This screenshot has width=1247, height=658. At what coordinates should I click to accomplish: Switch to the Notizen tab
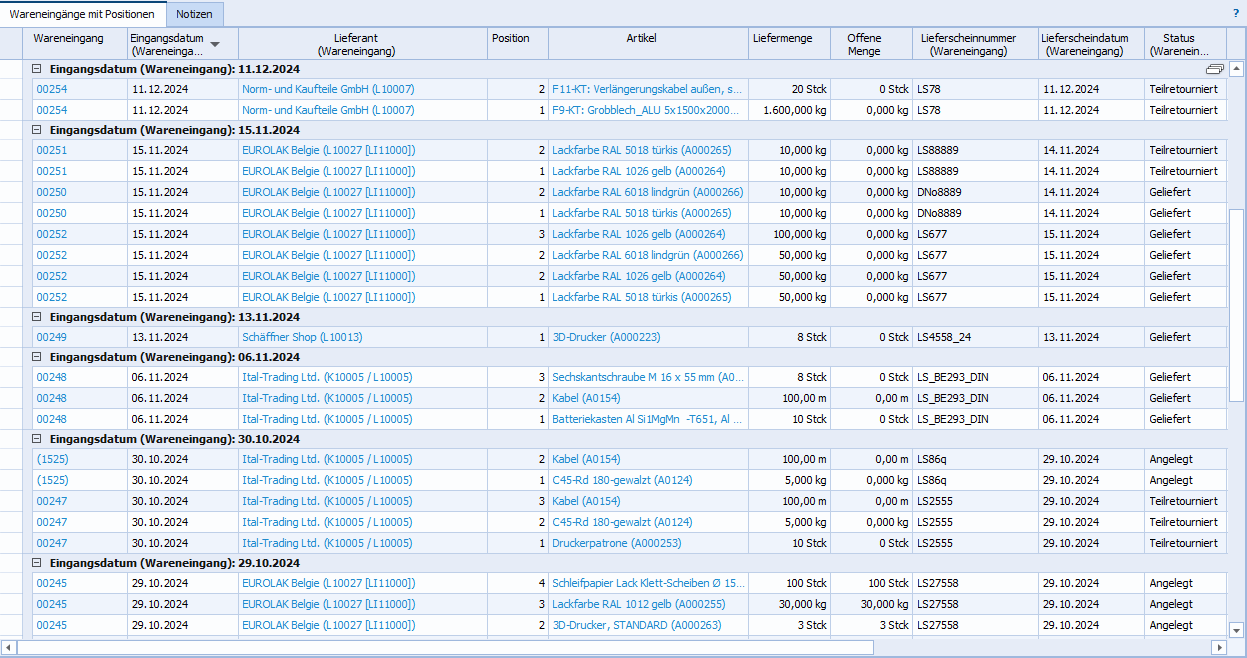(x=195, y=14)
